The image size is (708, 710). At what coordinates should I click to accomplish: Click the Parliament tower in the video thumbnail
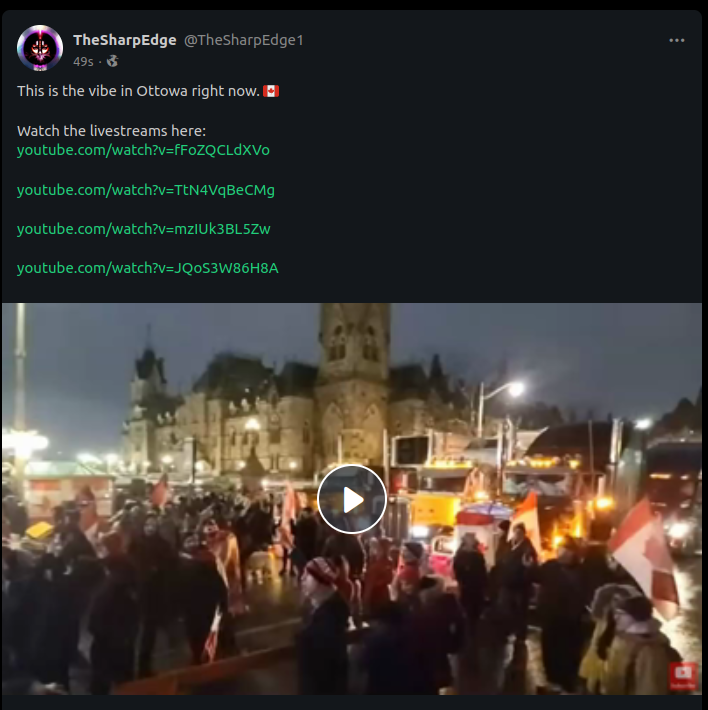coord(353,385)
